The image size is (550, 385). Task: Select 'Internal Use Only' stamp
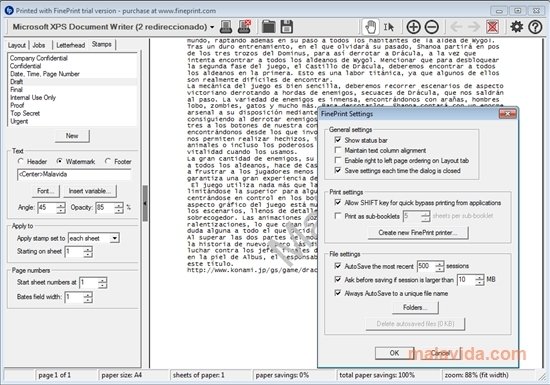33,97
